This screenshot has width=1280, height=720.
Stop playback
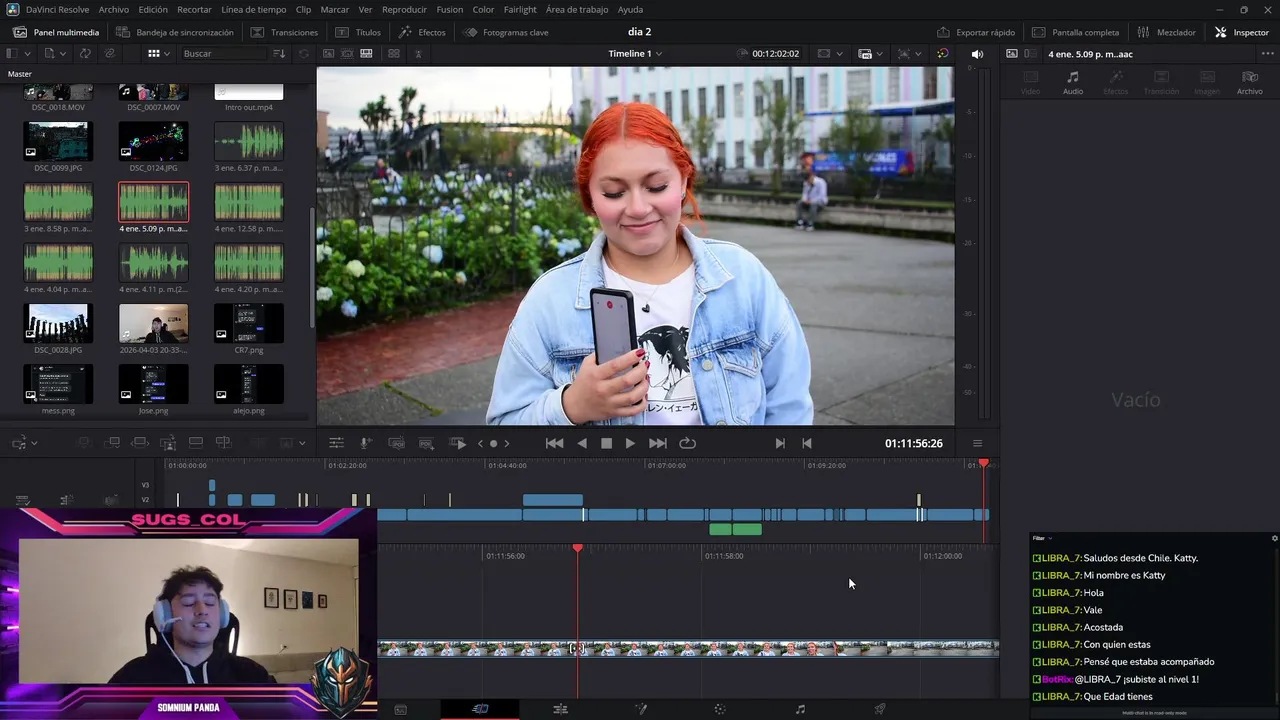point(606,443)
